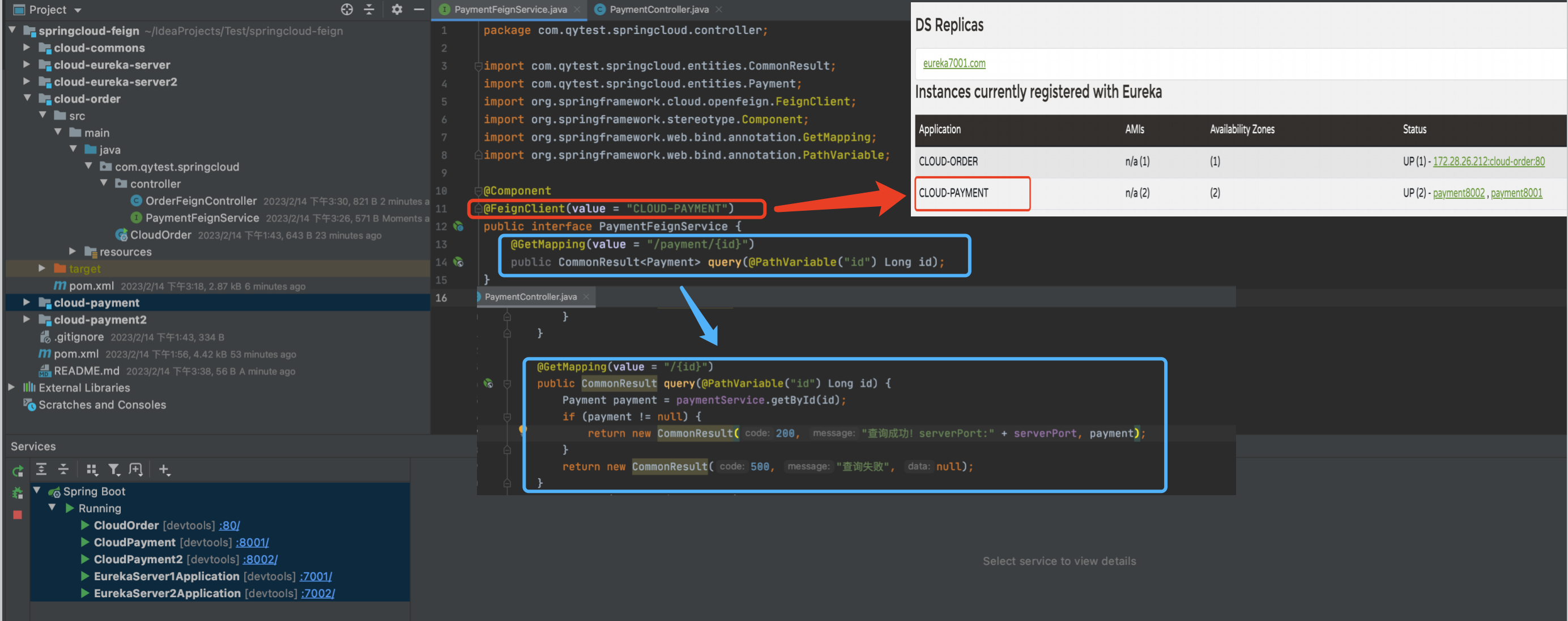Viewport: 1568px width, 621px height.
Task: Click gutter icon on line 12
Action: point(458,227)
